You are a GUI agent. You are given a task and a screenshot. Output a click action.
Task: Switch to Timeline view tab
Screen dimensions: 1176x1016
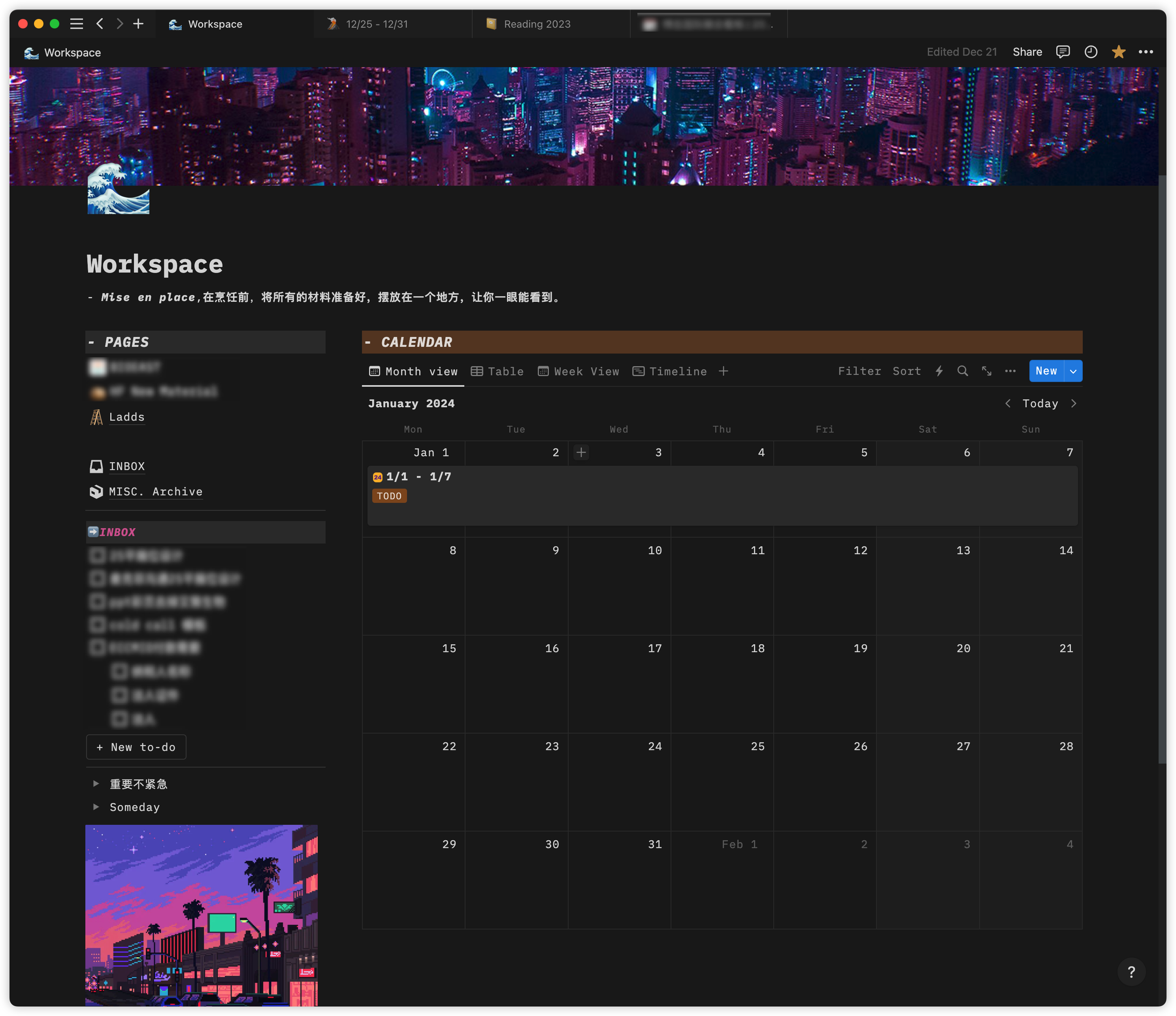tap(670, 371)
